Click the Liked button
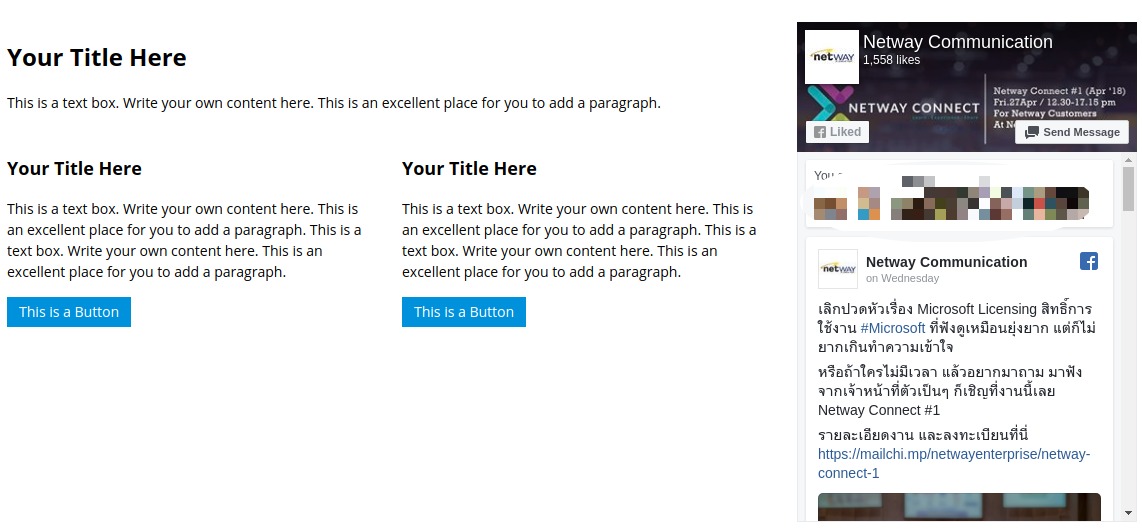 pyautogui.click(x=837, y=132)
